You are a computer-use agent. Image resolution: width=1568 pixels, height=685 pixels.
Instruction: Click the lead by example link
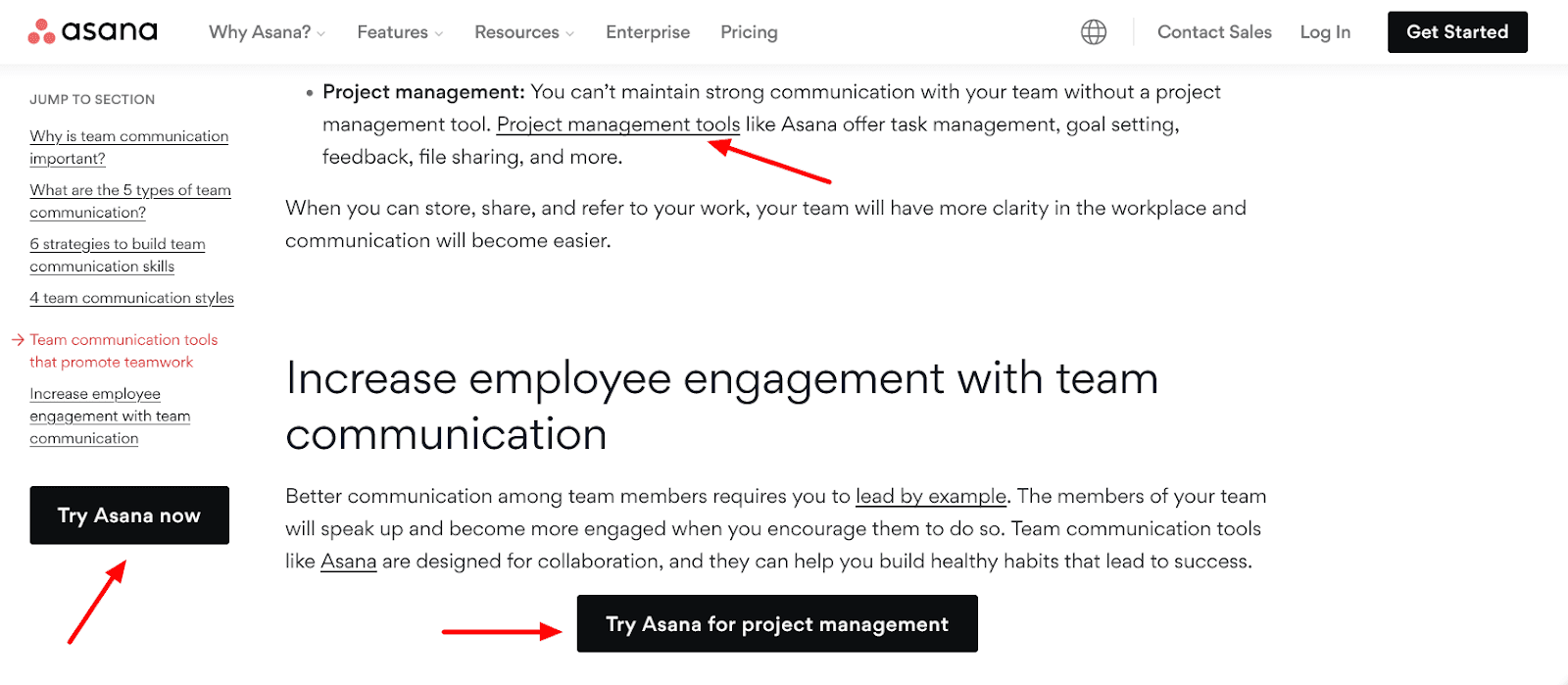pos(931,496)
